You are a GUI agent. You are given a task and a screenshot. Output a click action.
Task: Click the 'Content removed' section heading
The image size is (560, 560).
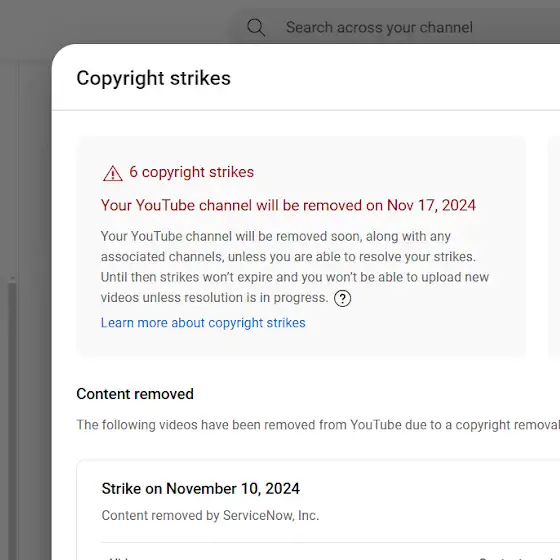click(x=135, y=394)
